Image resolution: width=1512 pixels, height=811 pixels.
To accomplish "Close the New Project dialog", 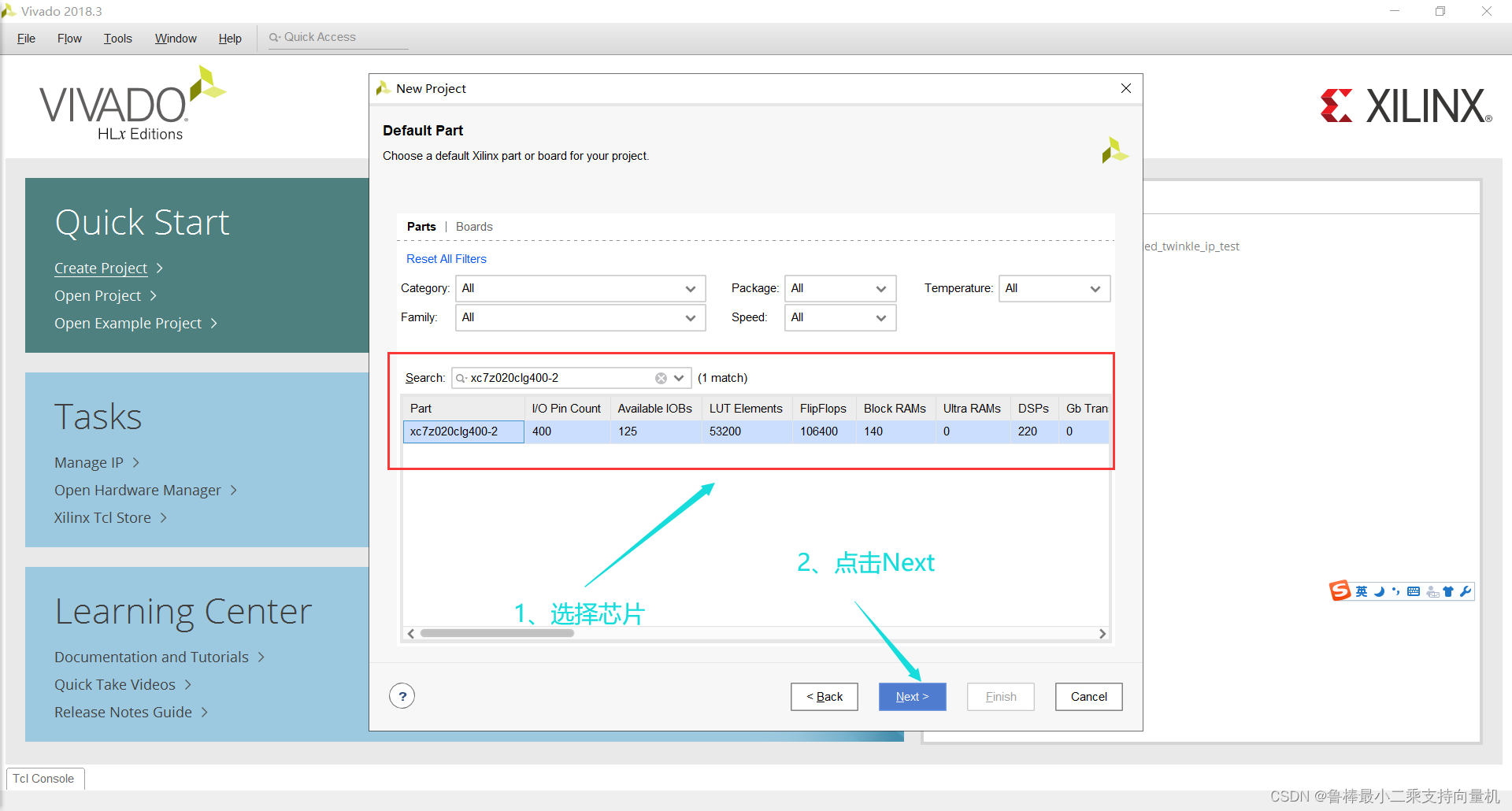I will point(1126,88).
